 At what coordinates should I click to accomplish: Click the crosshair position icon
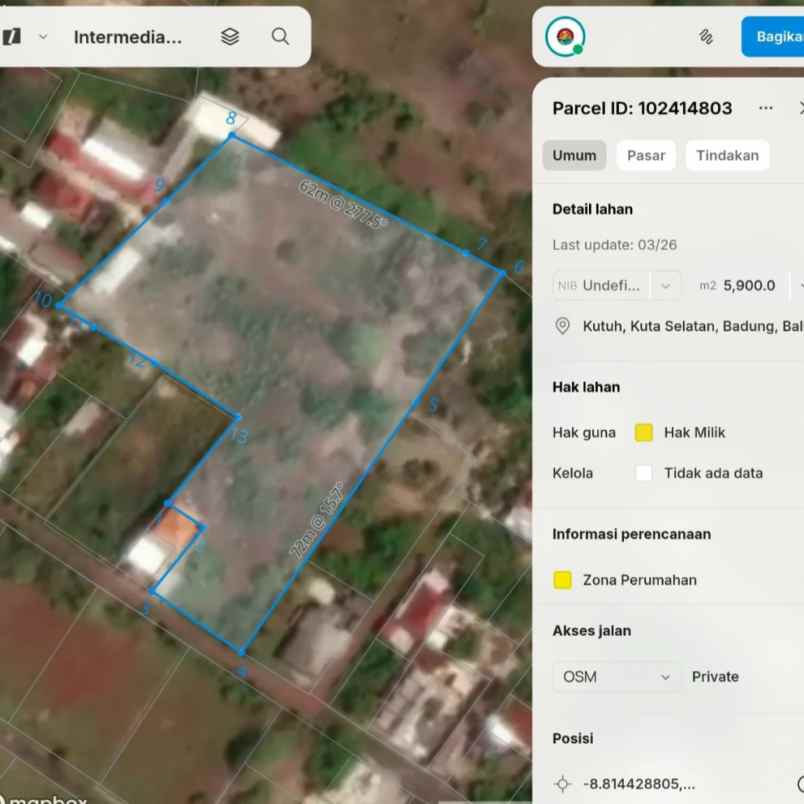[562, 784]
